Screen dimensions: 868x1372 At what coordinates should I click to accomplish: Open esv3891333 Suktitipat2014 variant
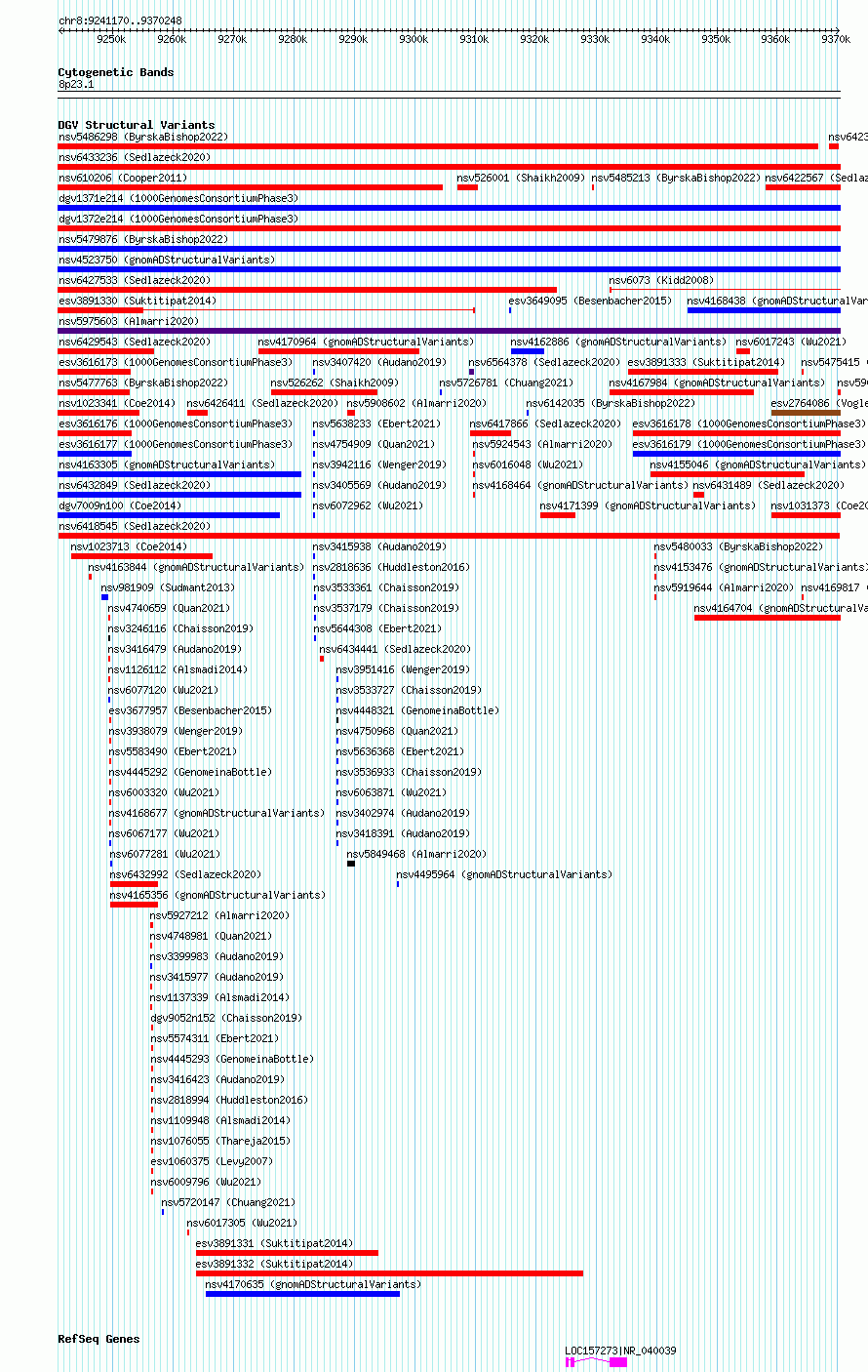point(706,362)
